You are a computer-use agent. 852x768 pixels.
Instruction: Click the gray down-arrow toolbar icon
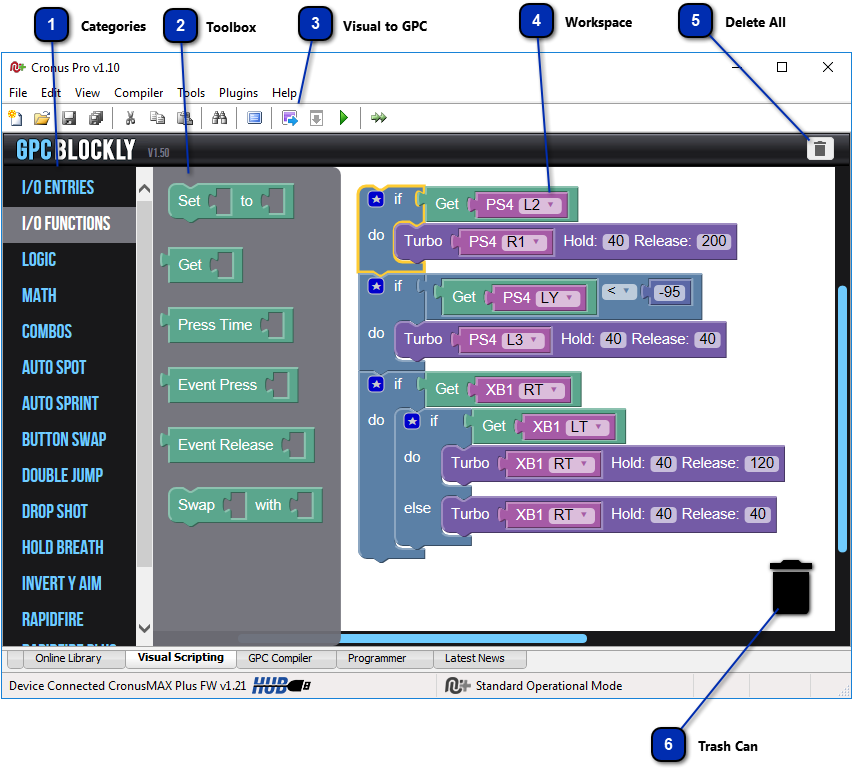click(x=316, y=117)
